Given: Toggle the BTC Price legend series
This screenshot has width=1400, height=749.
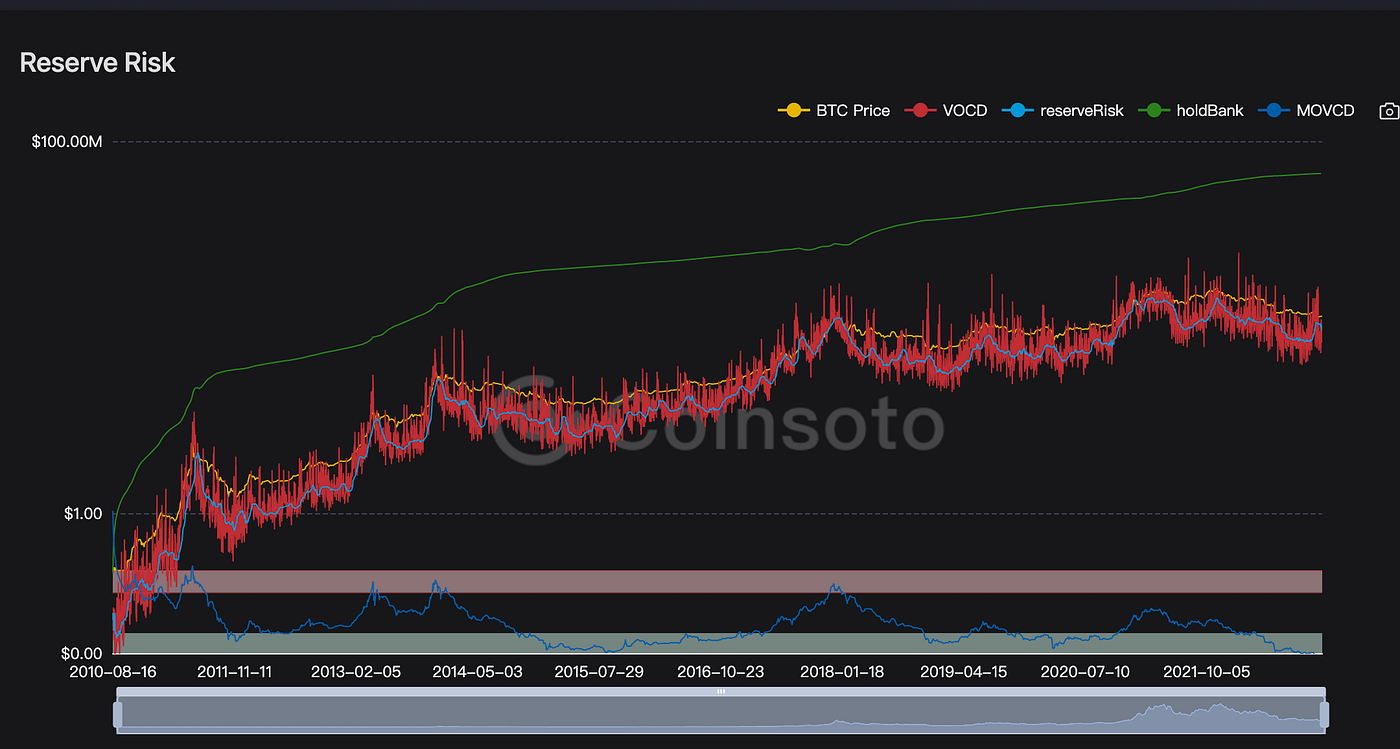Looking at the screenshot, I should click(834, 110).
